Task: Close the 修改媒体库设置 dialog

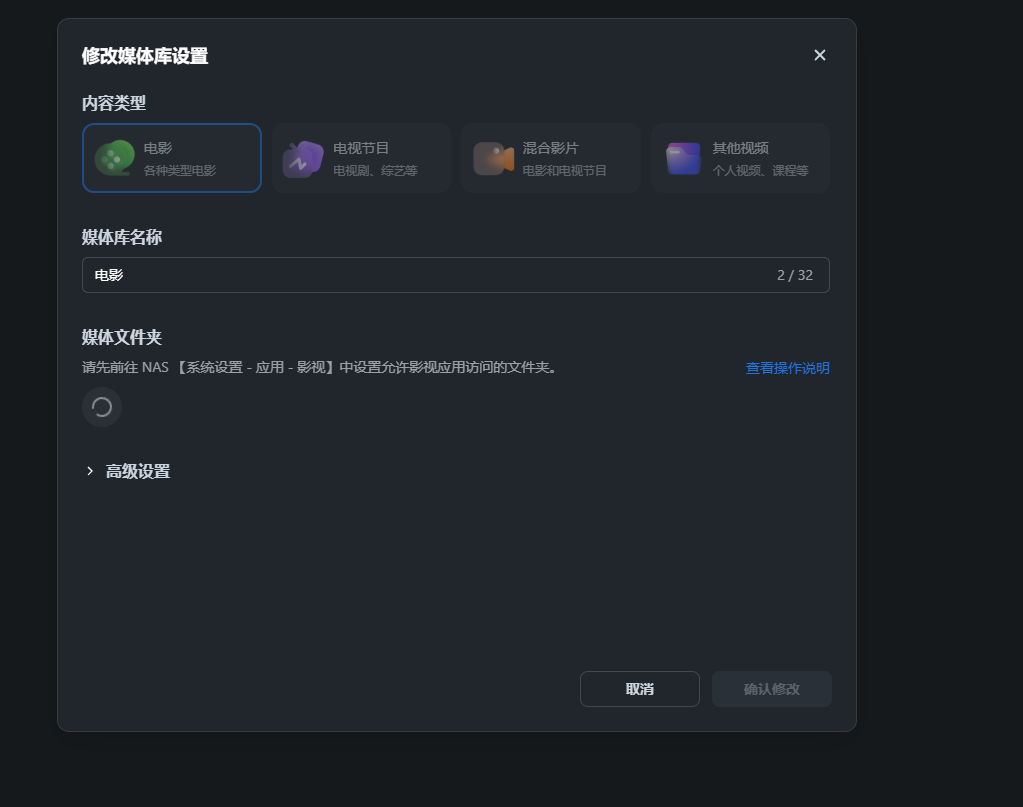Action: [820, 55]
